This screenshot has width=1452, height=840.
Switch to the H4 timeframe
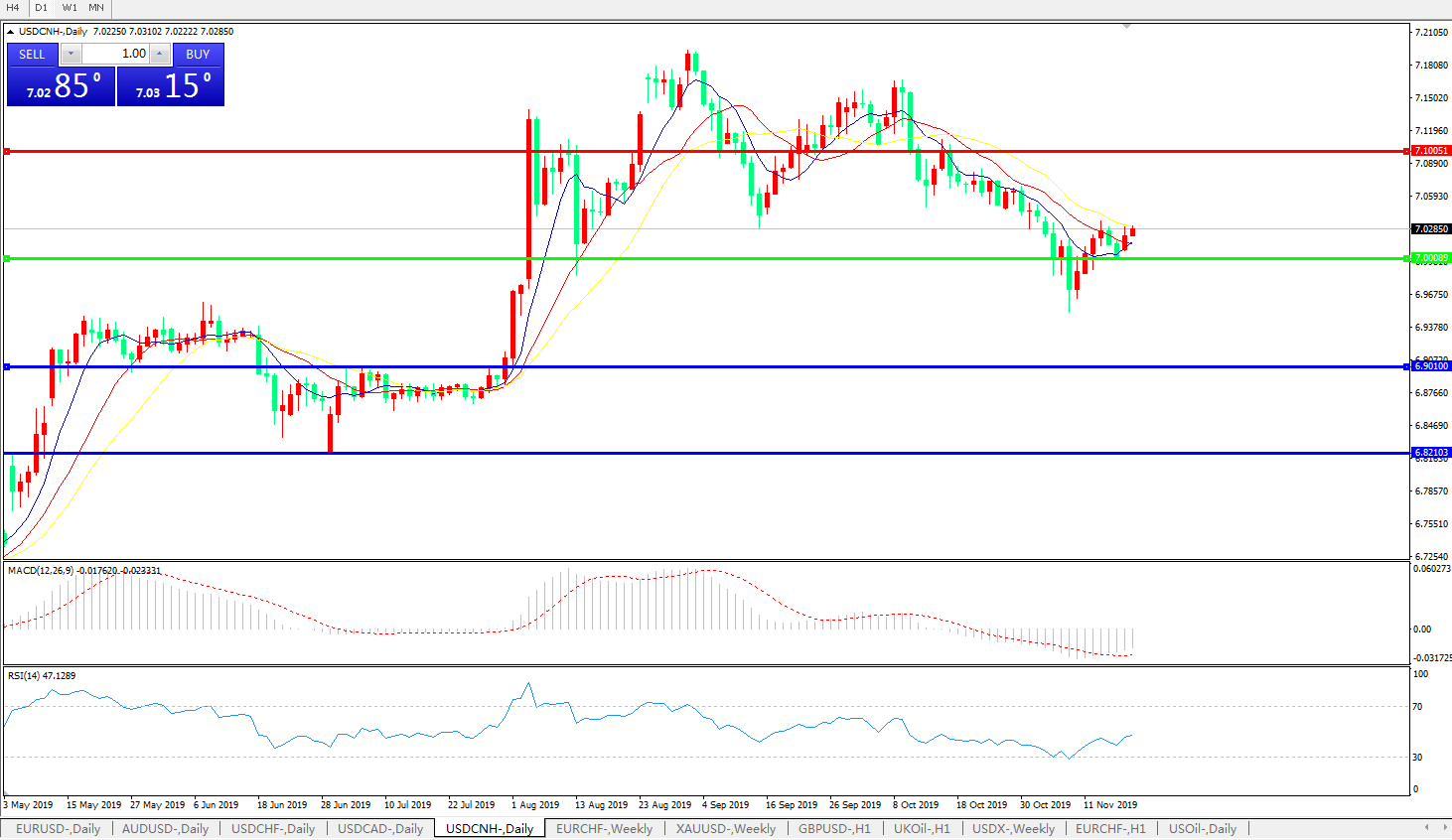coord(13,7)
